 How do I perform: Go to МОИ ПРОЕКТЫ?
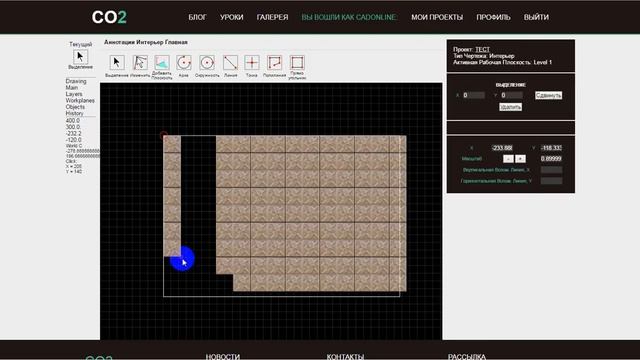[437, 17]
